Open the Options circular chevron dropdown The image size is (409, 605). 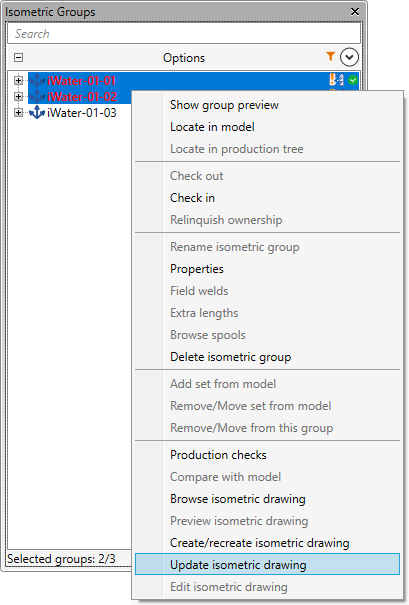349,57
